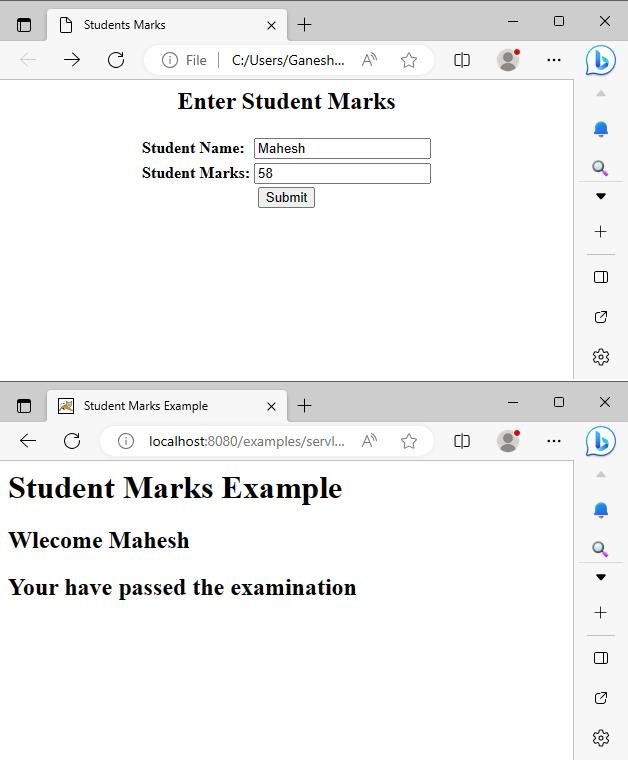Click Read aloud icon in top window

pos(369,60)
